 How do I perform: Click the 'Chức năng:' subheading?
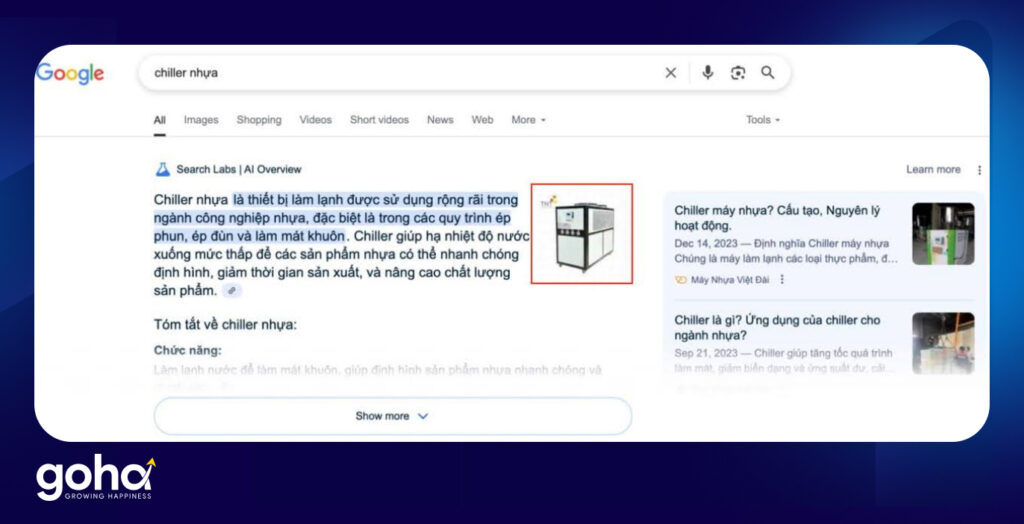[x=188, y=351]
